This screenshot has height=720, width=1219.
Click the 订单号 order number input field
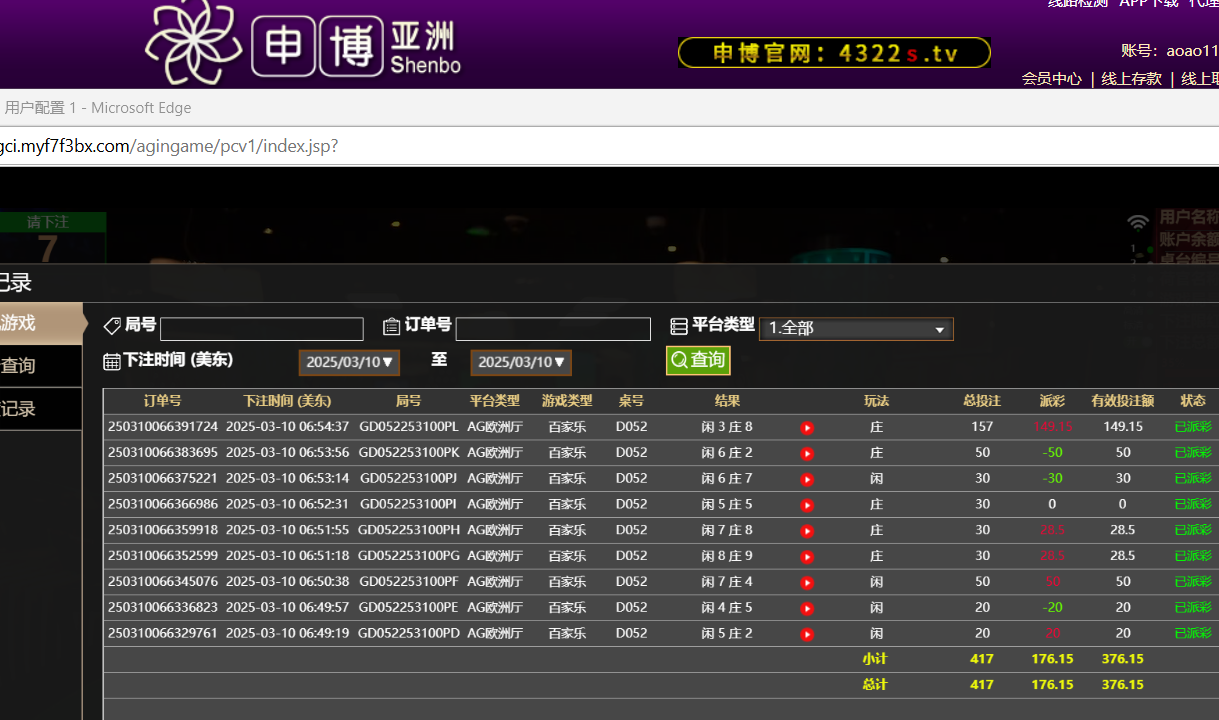(553, 329)
